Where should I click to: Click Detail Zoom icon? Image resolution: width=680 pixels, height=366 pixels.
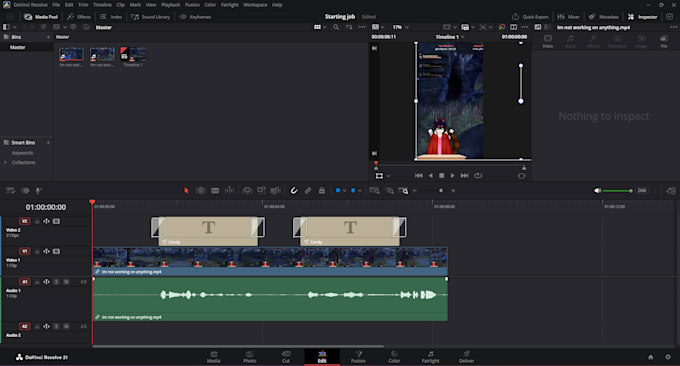(x=389, y=190)
